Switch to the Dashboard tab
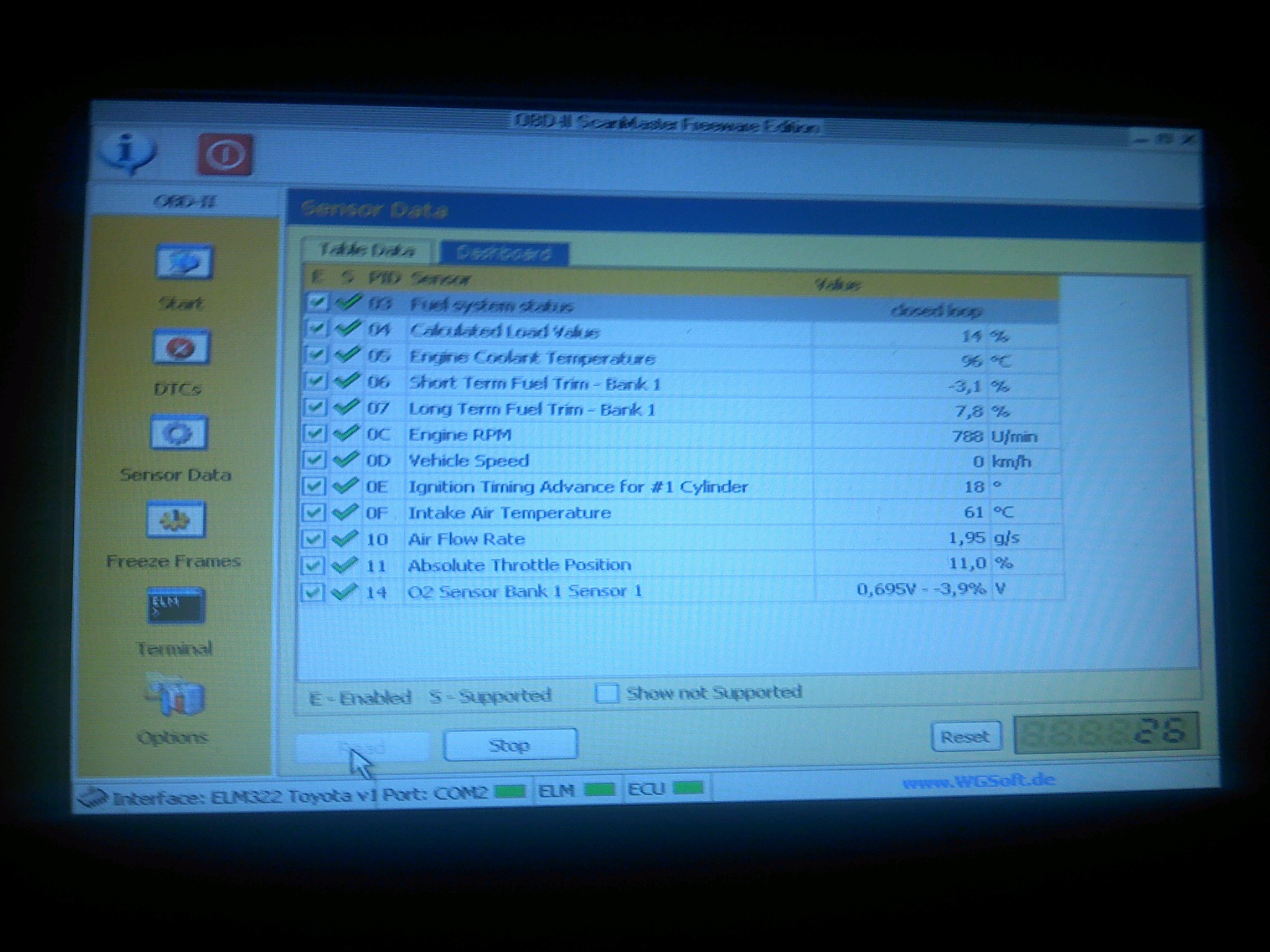The width and height of the screenshot is (1270, 952). click(503, 253)
